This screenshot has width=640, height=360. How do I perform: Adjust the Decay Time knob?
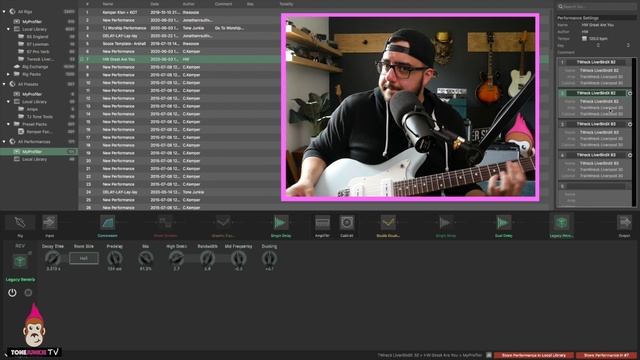tap(53, 258)
